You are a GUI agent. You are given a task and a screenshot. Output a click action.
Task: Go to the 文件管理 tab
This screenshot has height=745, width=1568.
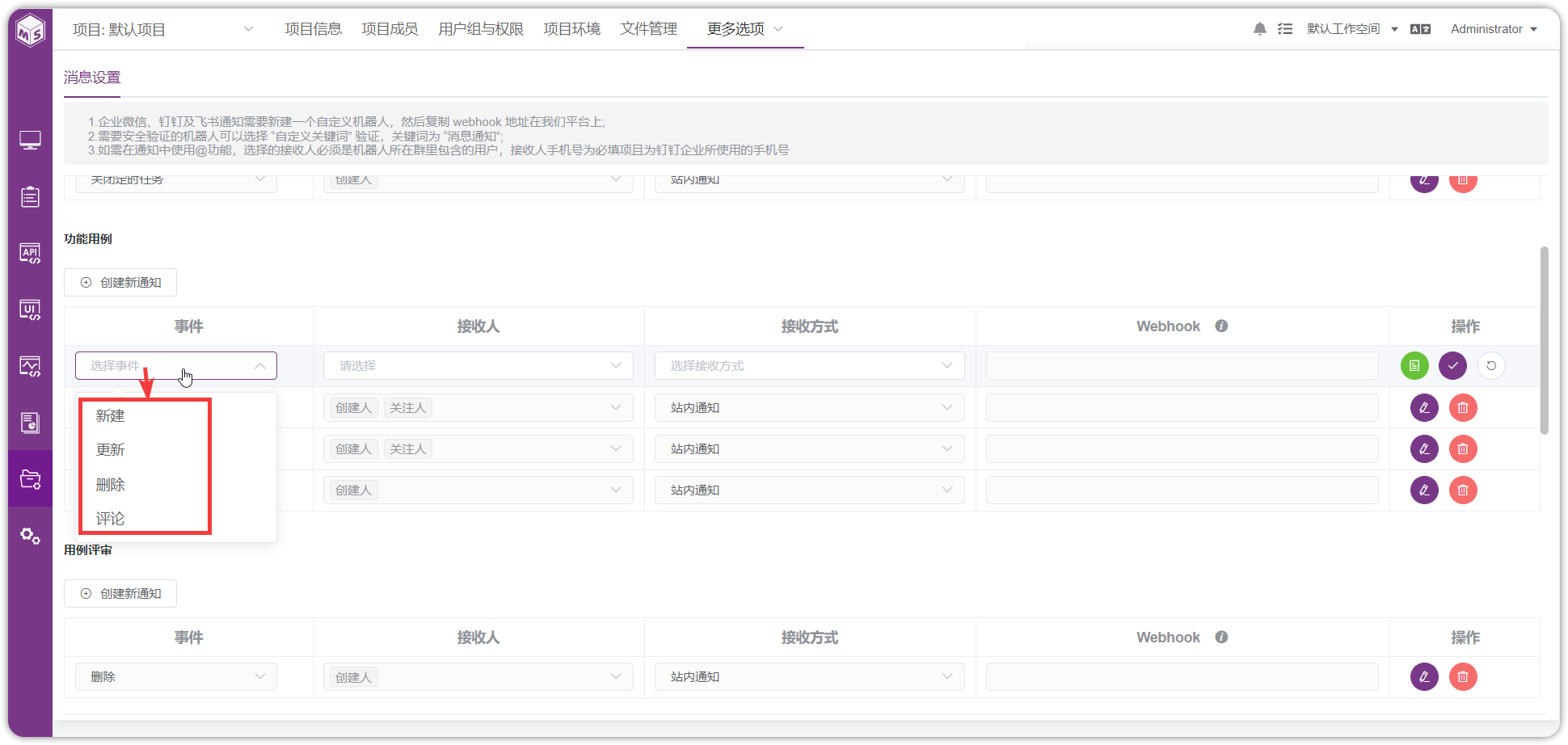pos(648,29)
